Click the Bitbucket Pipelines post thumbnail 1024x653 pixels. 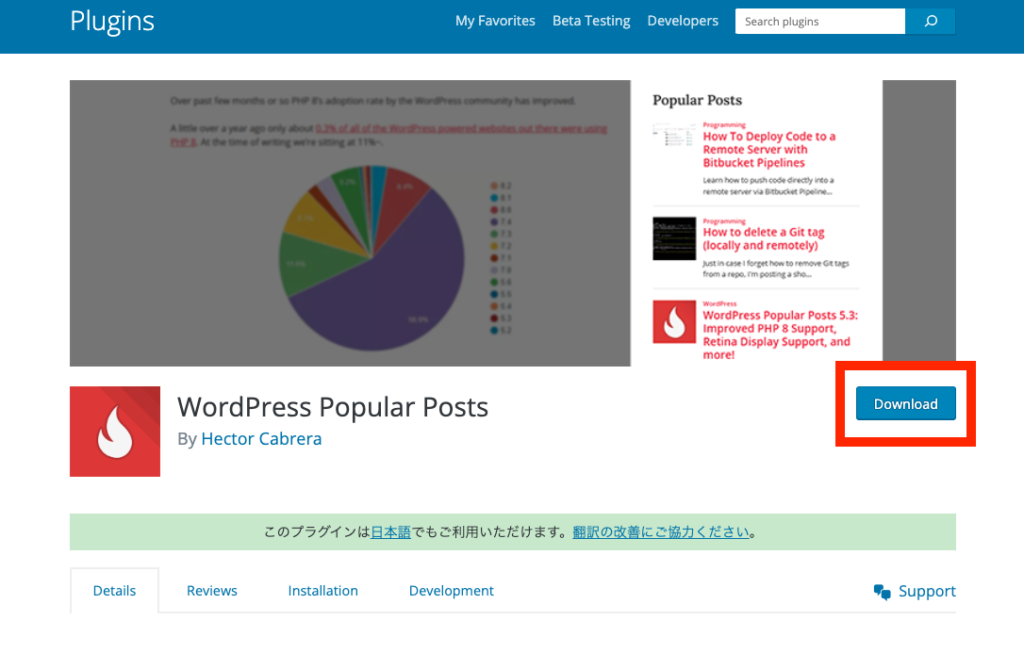click(674, 136)
